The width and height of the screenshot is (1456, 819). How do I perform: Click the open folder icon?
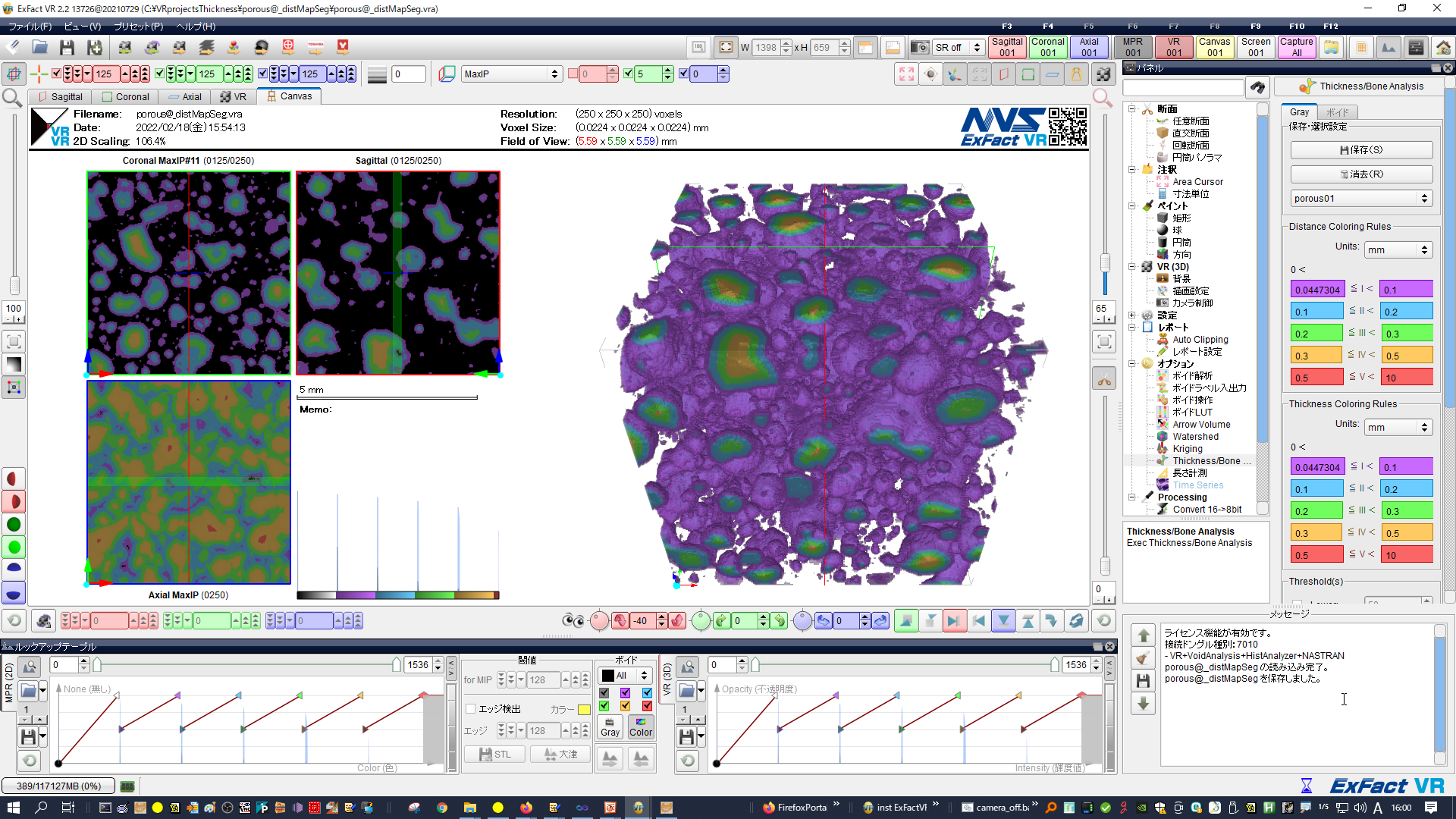[39, 47]
